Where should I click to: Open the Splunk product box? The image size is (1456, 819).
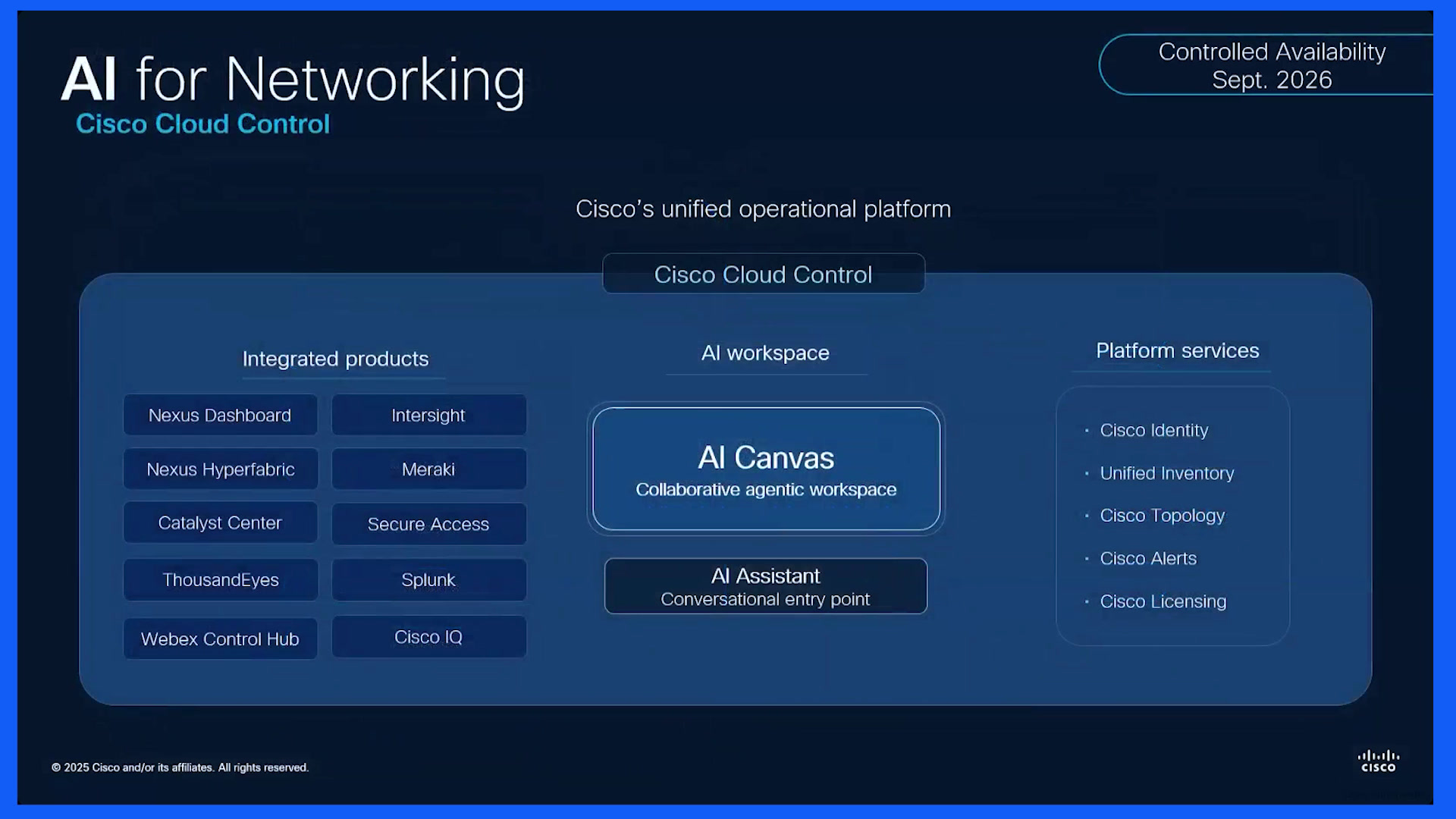click(428, 579)
